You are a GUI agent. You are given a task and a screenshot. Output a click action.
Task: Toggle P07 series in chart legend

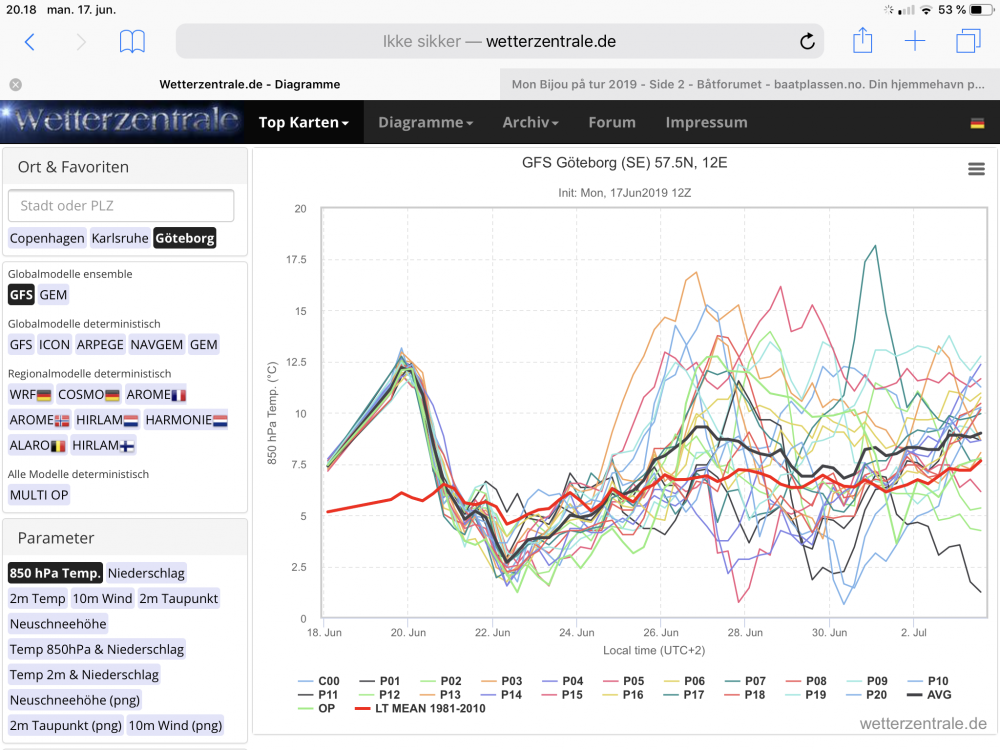746,681
